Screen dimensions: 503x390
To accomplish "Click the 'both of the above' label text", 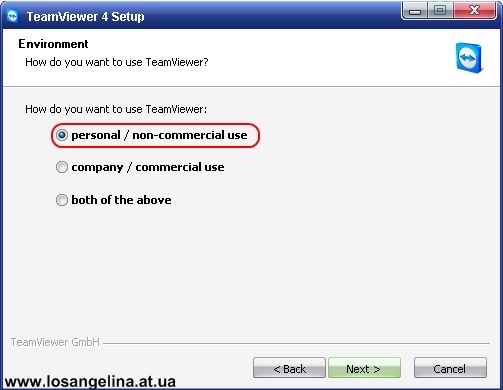I will coord(121,200).
